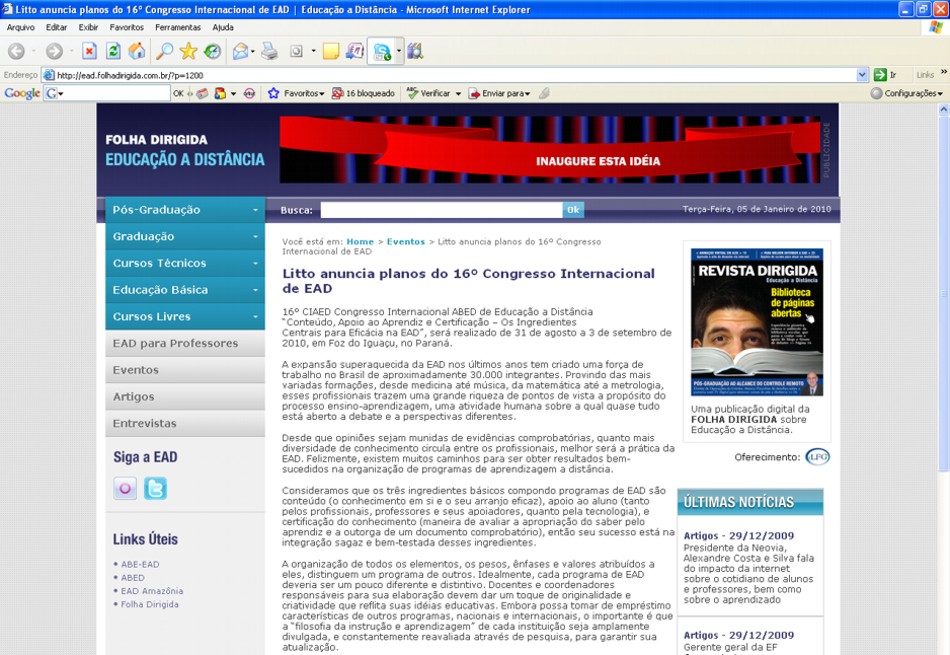Open the Folha Dirigida useful link
This screenshot has width=950, height=655.
(150, 604)
